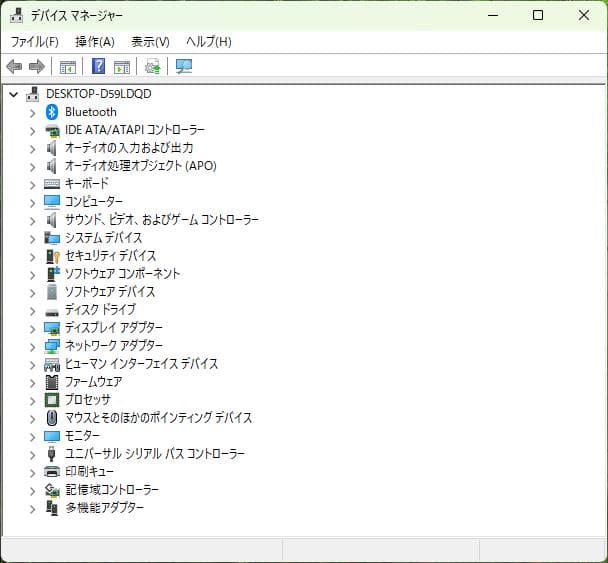
Task: Expand the ディスプレイ アダプター category
Action: (x=33, y=329)
